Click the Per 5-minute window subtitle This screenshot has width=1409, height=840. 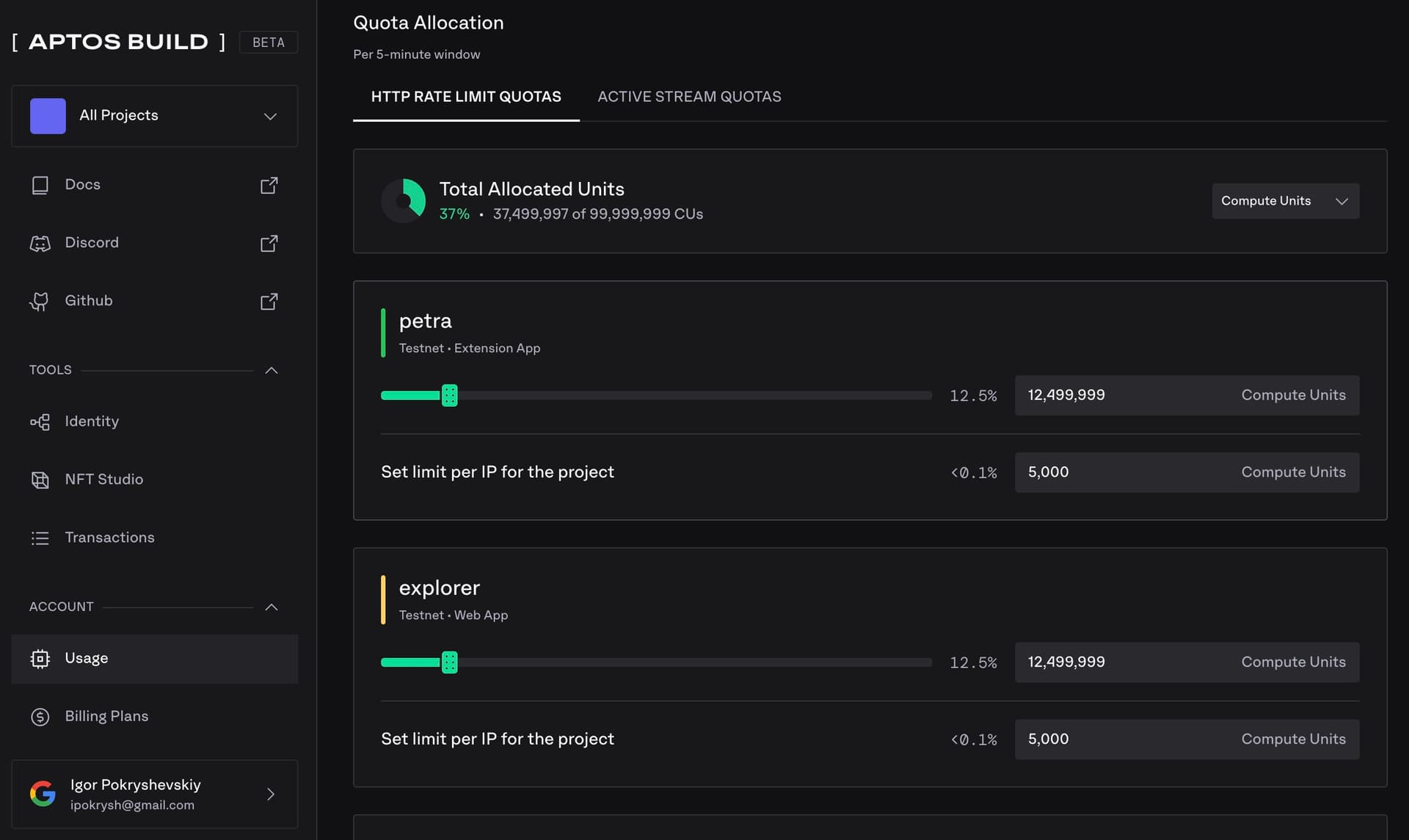[x=417, y=54]
